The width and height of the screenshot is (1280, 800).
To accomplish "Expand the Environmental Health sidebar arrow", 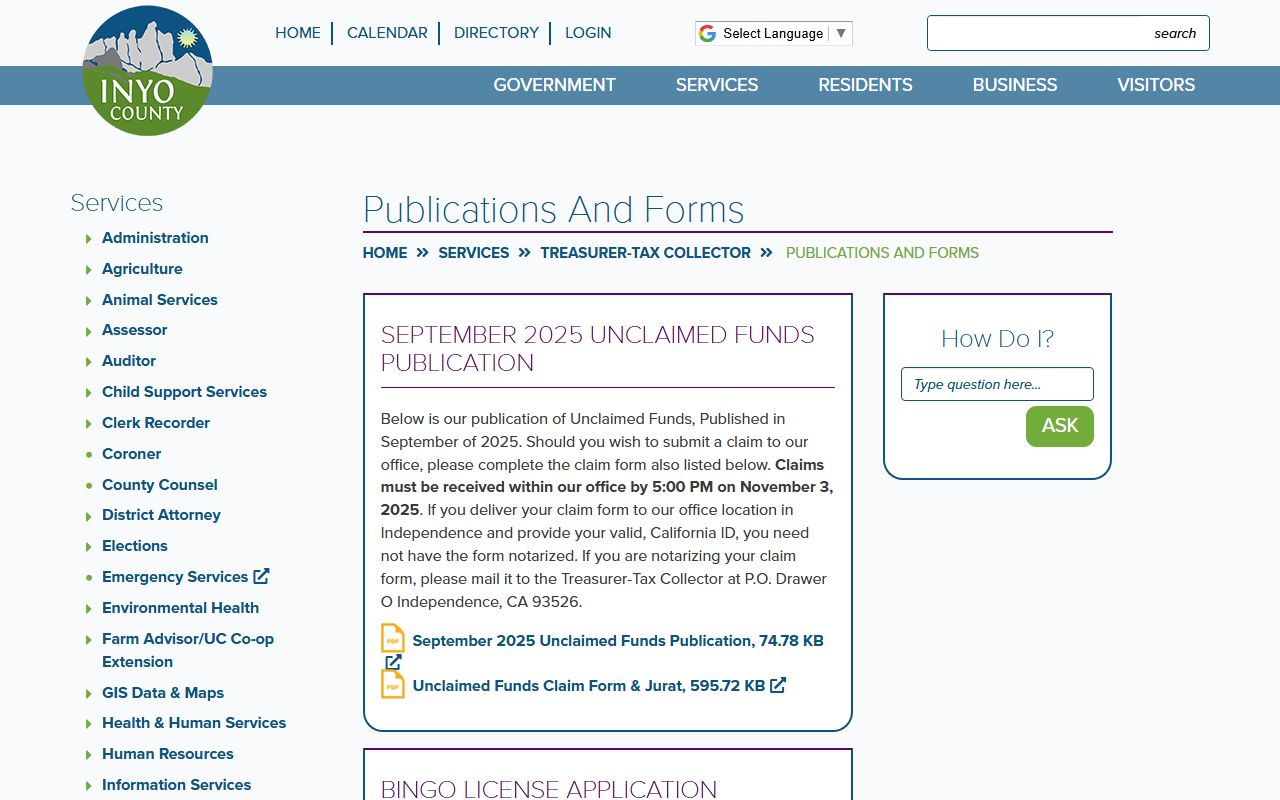I will pyautogui.click(x=89, y=609).
